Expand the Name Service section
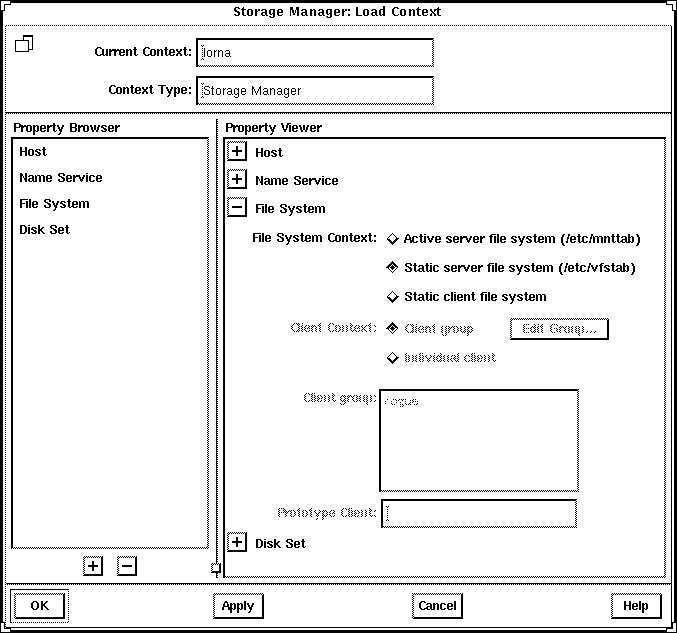 click(x=237, y=180)
